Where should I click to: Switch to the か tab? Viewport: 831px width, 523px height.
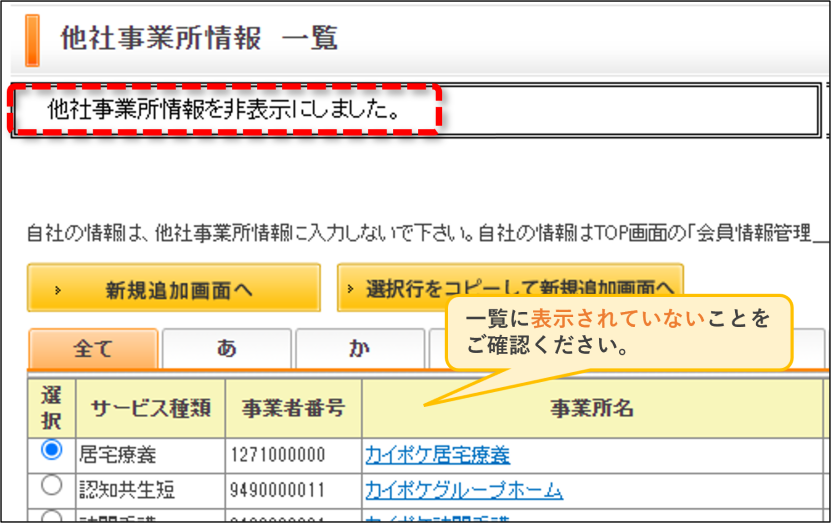360,349
